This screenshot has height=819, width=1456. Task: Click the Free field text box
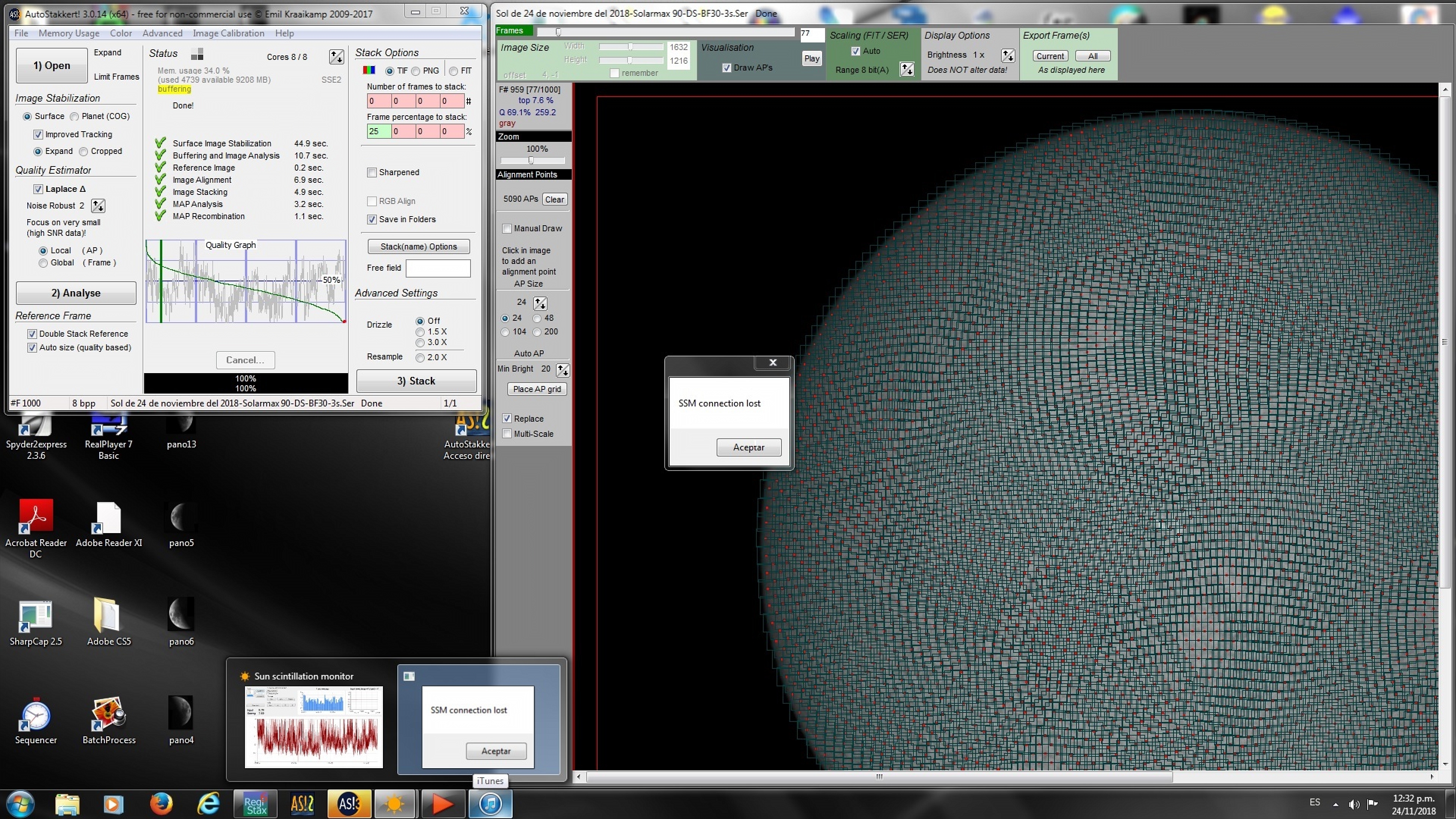coord(438,268)
